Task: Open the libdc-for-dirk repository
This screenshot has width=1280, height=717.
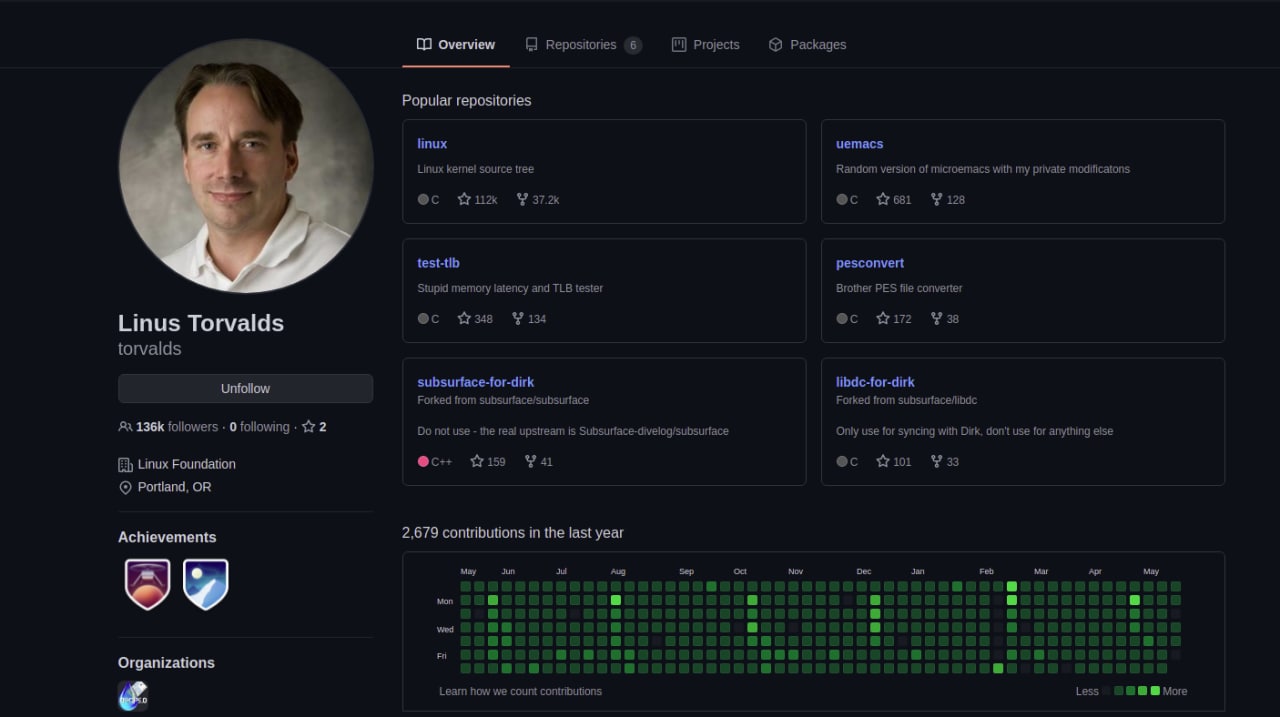Action: [x=875, y=382]
